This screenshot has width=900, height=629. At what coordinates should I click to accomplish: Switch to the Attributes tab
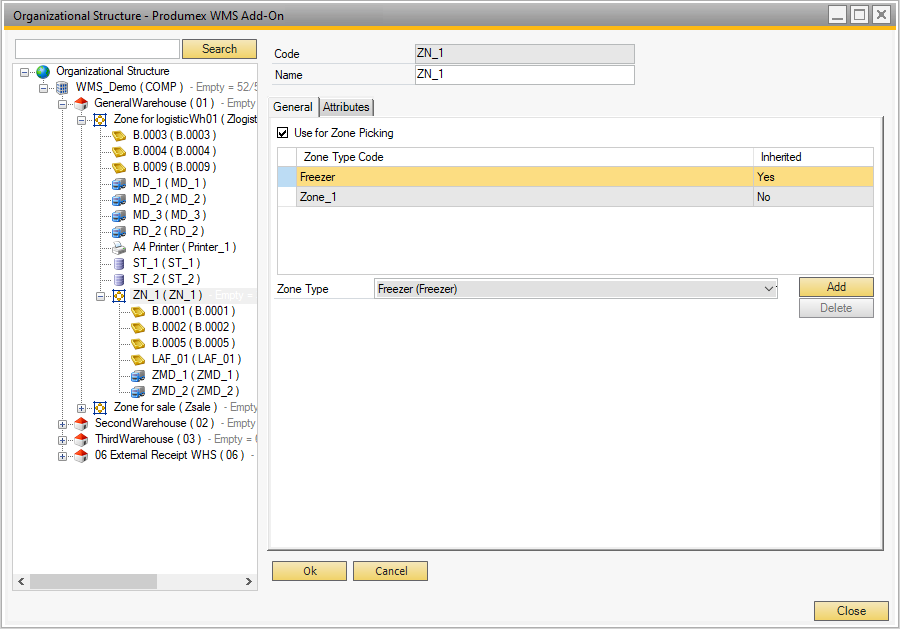click(346, 107)
